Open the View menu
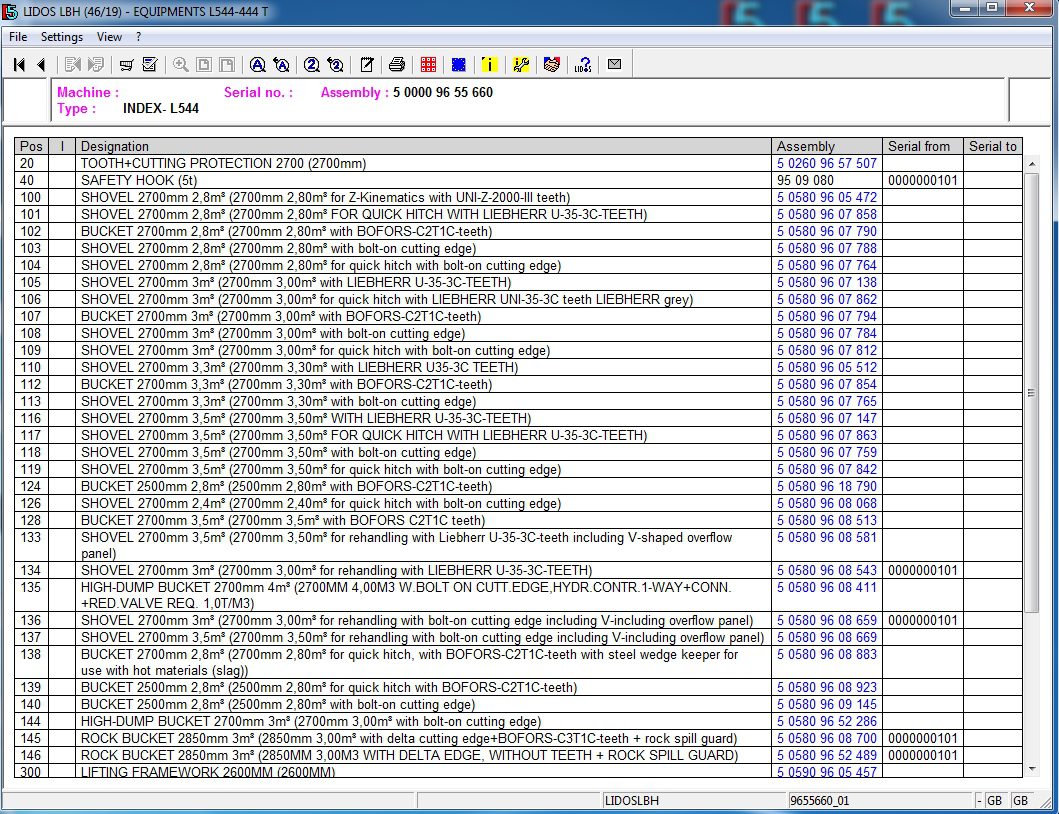The image size is (1059, 814). (x=109, y=37)
